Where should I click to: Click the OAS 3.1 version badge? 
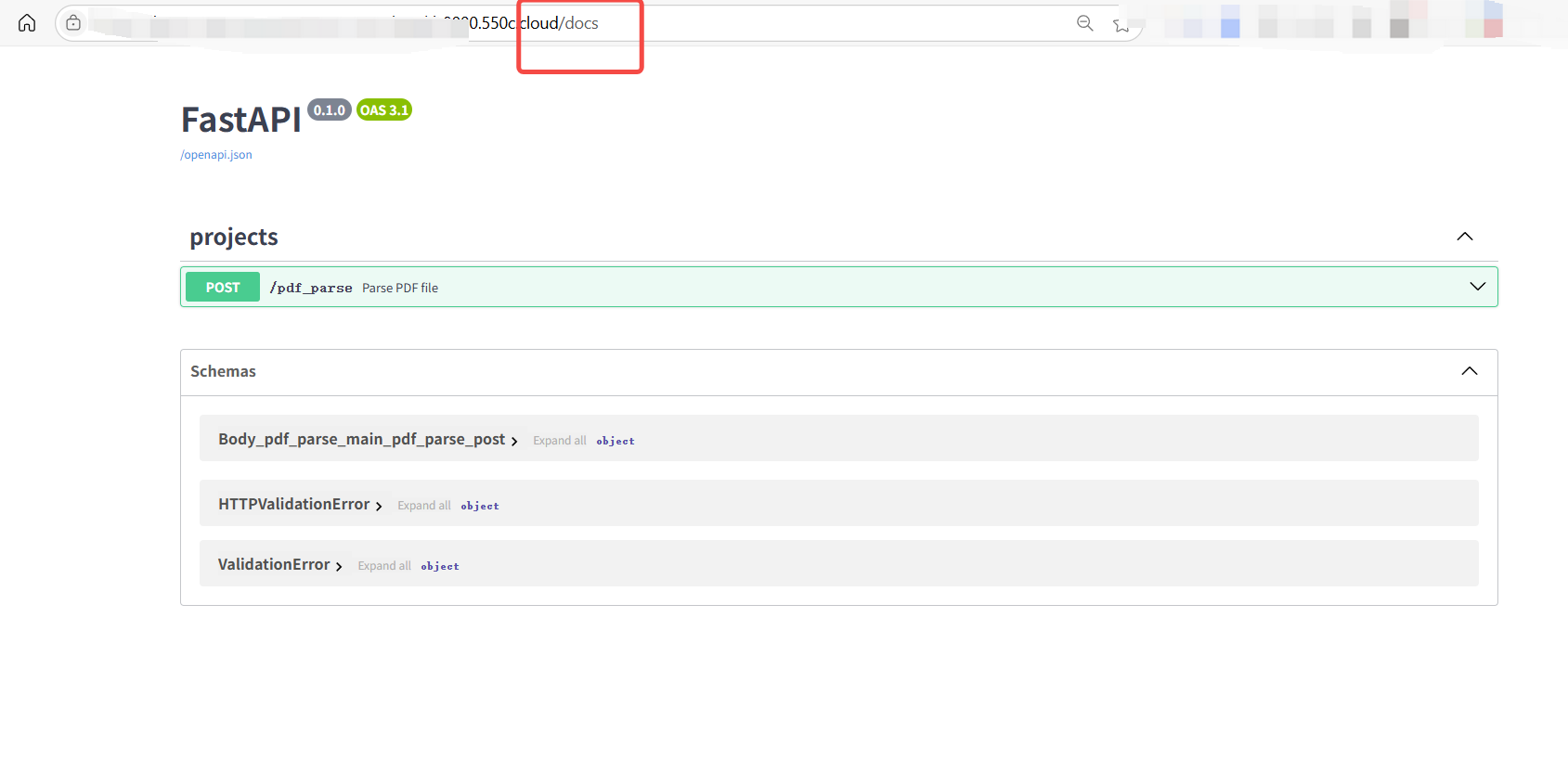[x=383, y=110]
